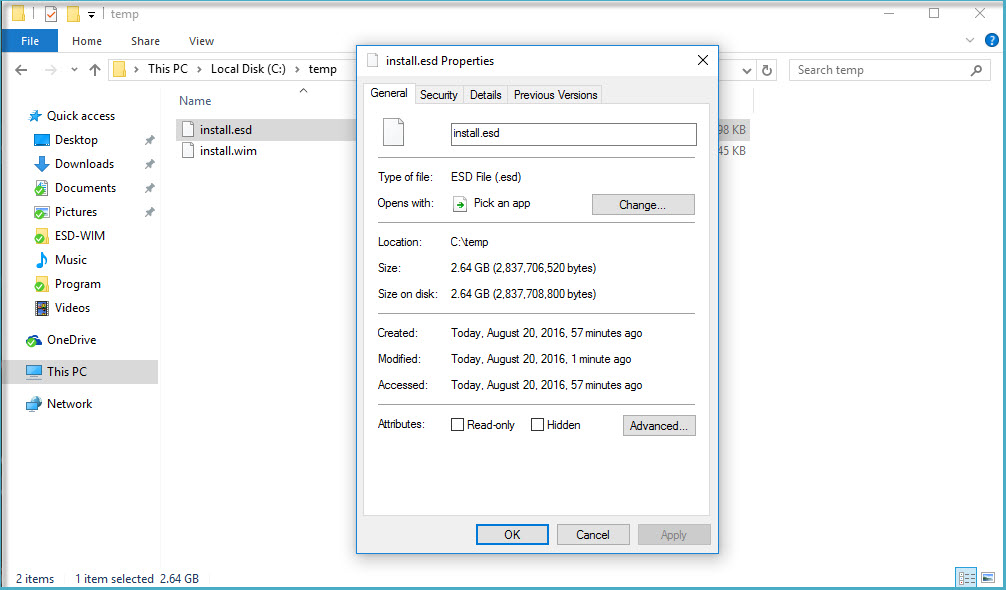This screenshot has height=590, width=1006.
Task: Open the address bar history dropdown
Action: pyautogui.click(x=747, y=71)
